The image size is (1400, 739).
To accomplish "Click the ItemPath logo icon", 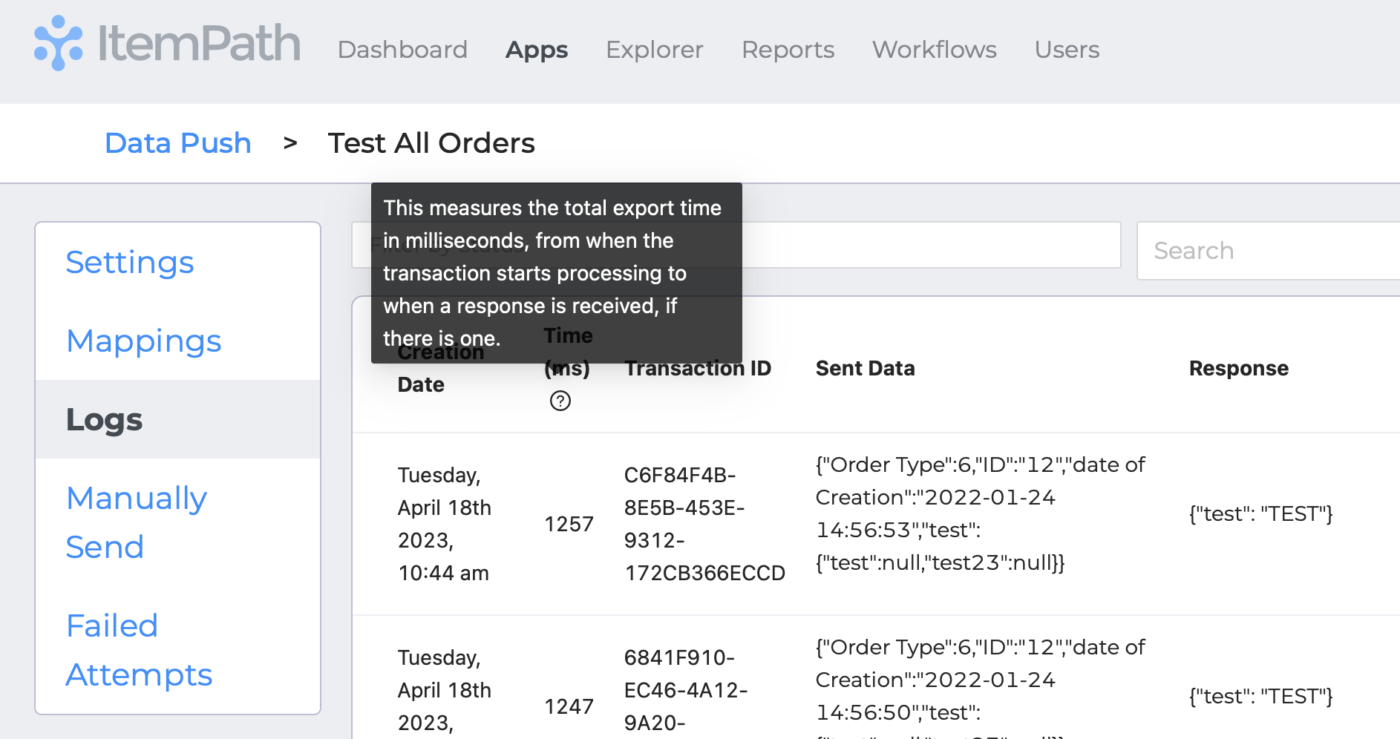I will (59, 43).
